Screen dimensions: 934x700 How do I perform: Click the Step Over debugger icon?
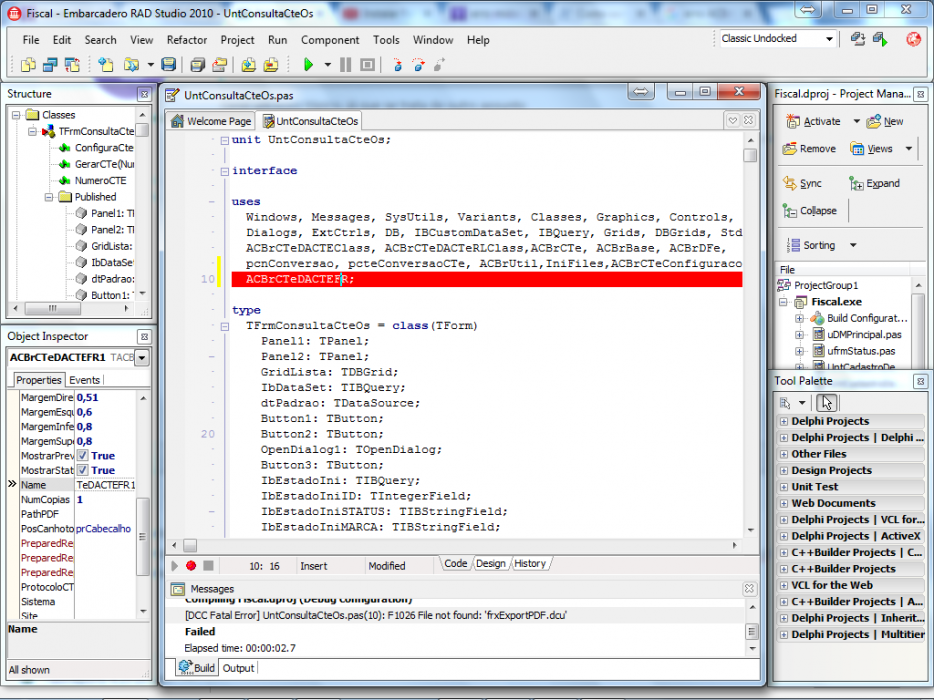419,64
